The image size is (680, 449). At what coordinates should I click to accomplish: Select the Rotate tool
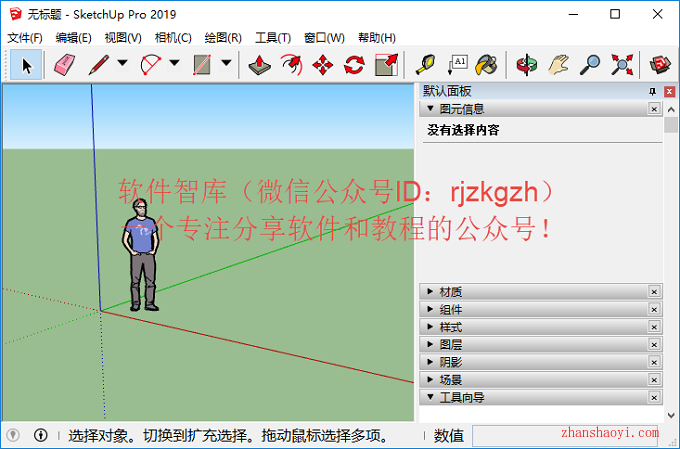coord(354,65)
